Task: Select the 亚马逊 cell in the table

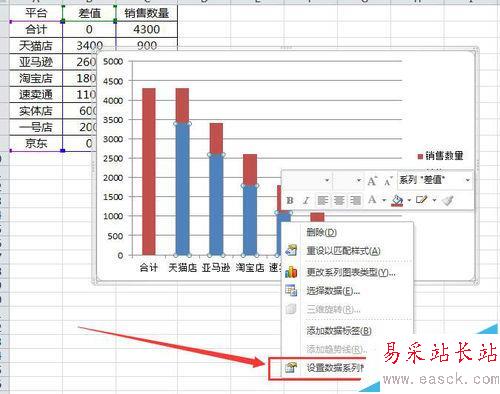Action: 36,62
